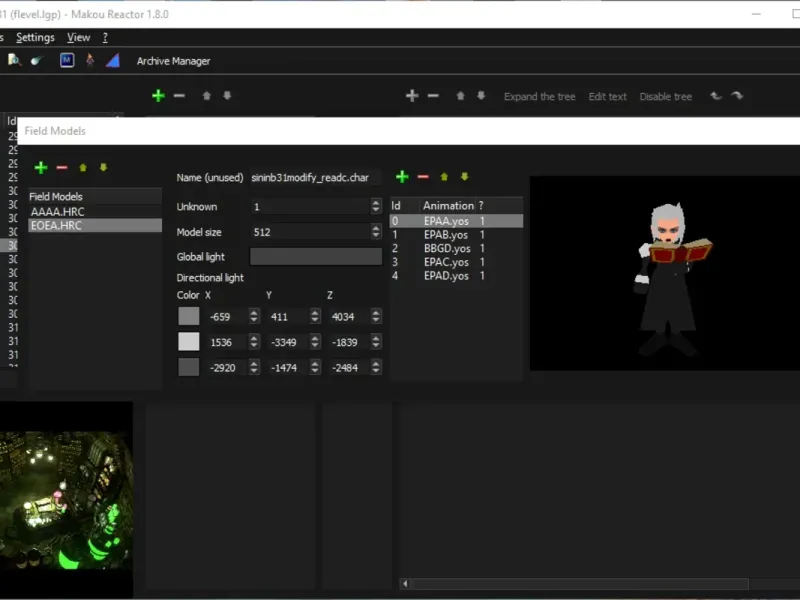800x600 pixels.
Task: Click the character figure toolbar icon
Action: click(90, 60)
